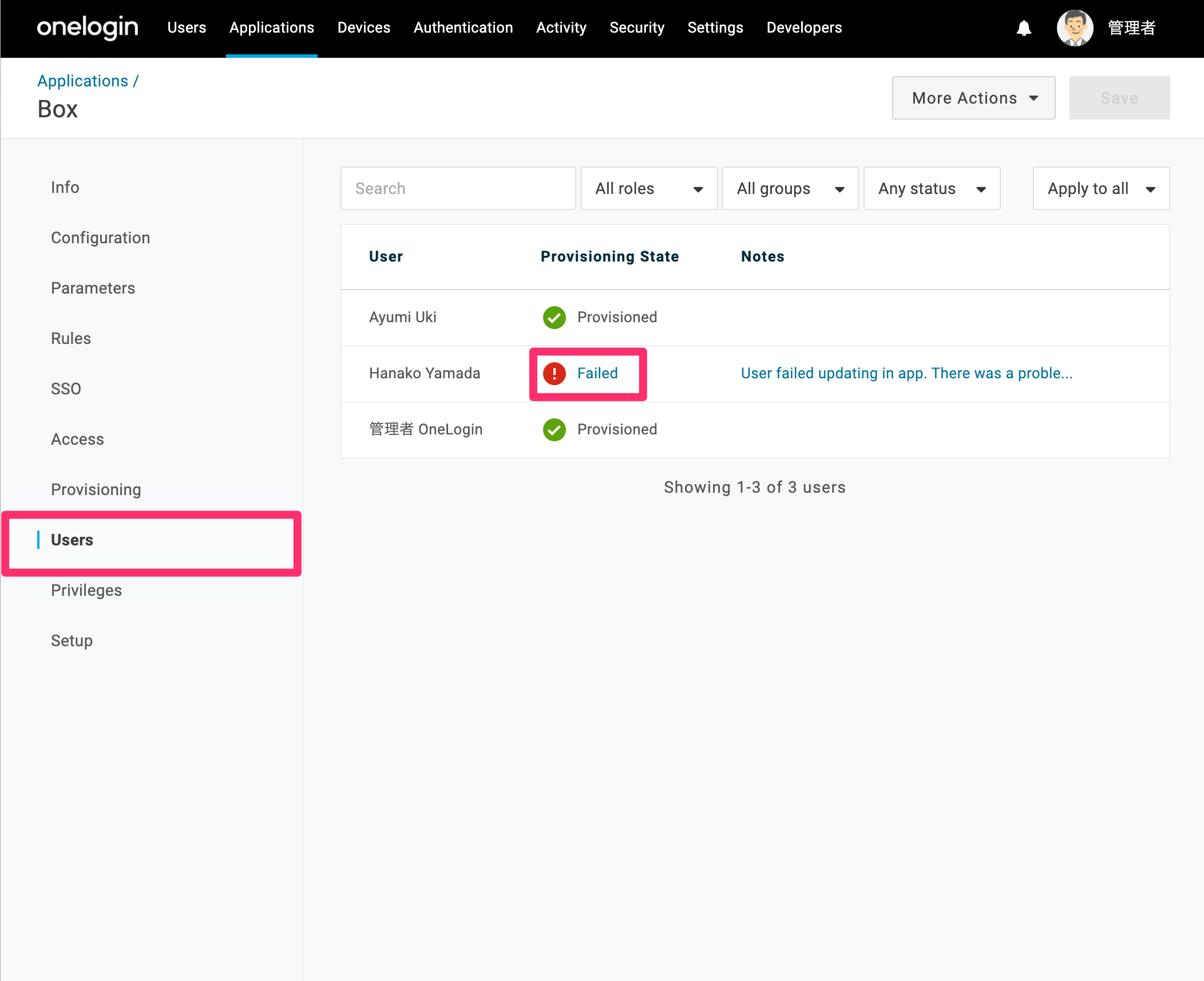Expand the Apply to all dropdown
This screenshot has width=1204, height=981.
tap(1101, 188)
